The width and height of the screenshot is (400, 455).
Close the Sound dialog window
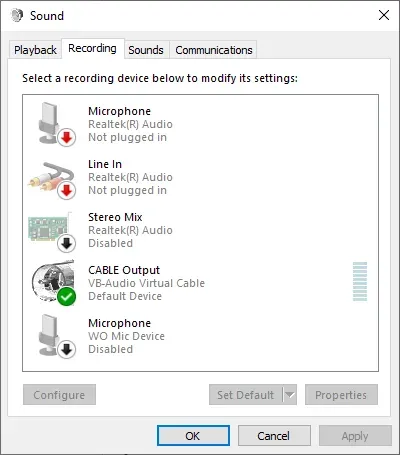384,15
